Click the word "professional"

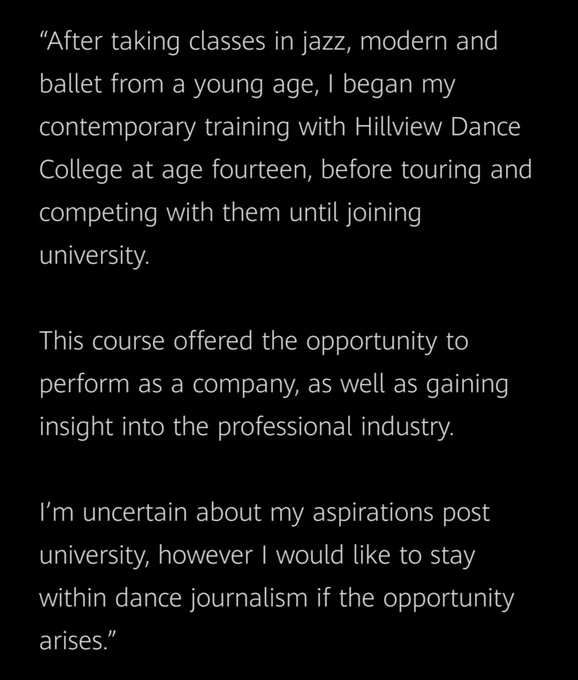[285, 427]
